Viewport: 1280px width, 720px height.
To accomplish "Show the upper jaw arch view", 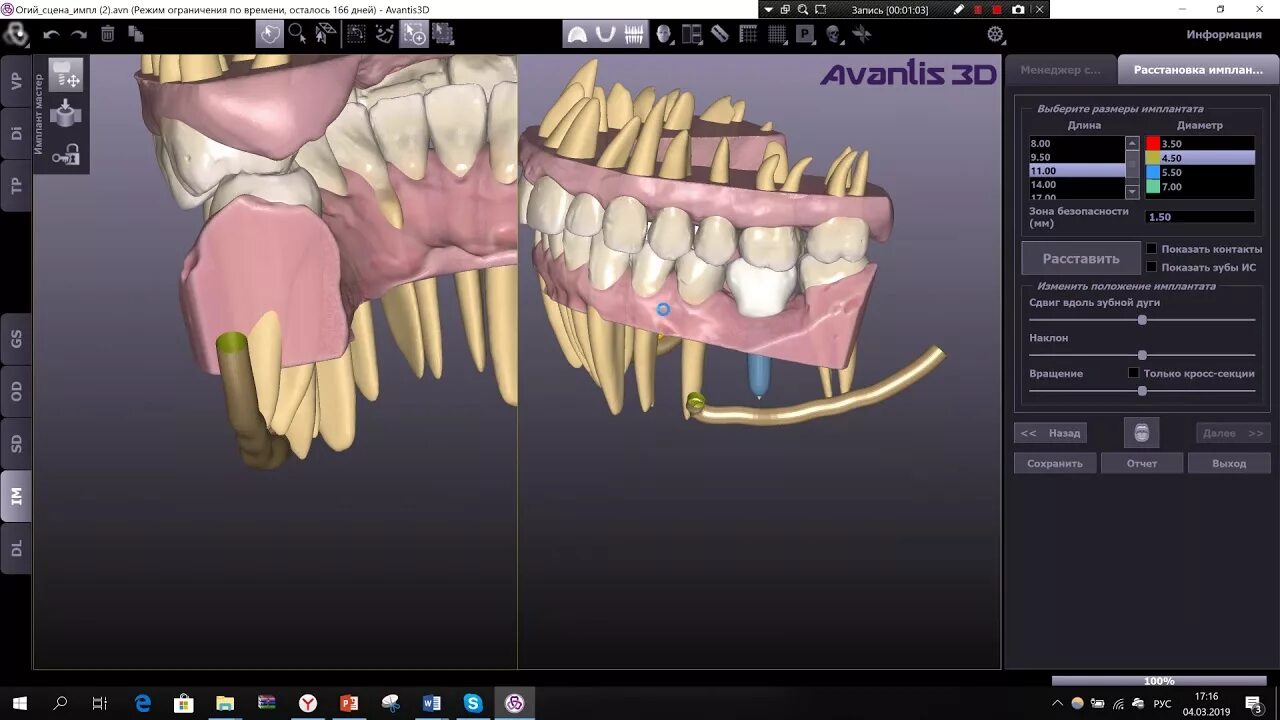I will (x=577, y=34).
